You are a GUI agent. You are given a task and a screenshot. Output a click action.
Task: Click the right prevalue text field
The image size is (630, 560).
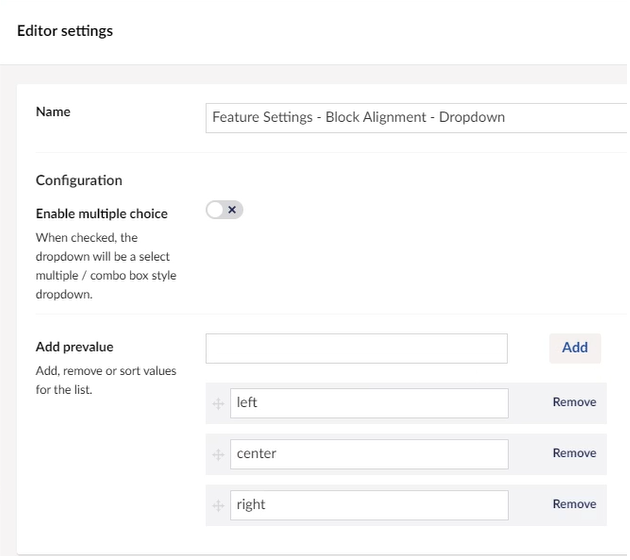pyautogui.click(x=368, y=505)
